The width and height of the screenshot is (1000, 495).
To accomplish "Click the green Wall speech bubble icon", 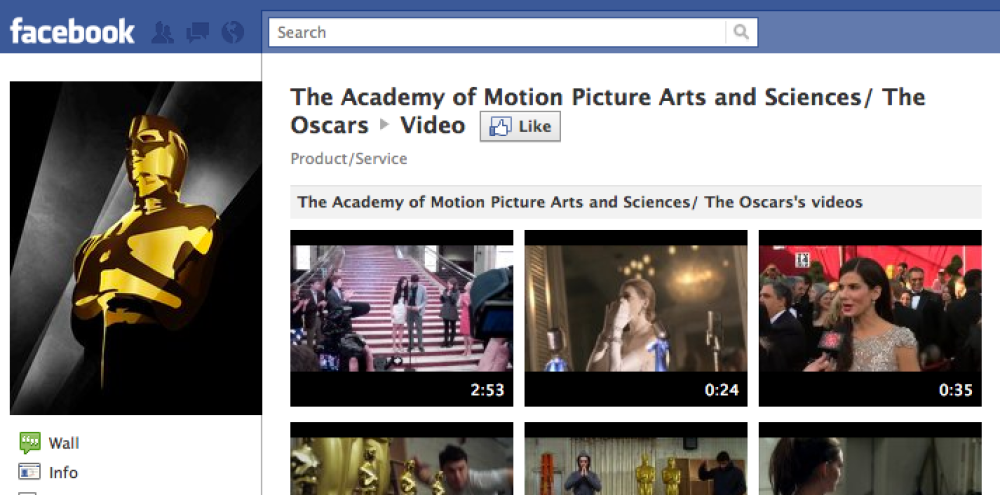I will (30, 442).
